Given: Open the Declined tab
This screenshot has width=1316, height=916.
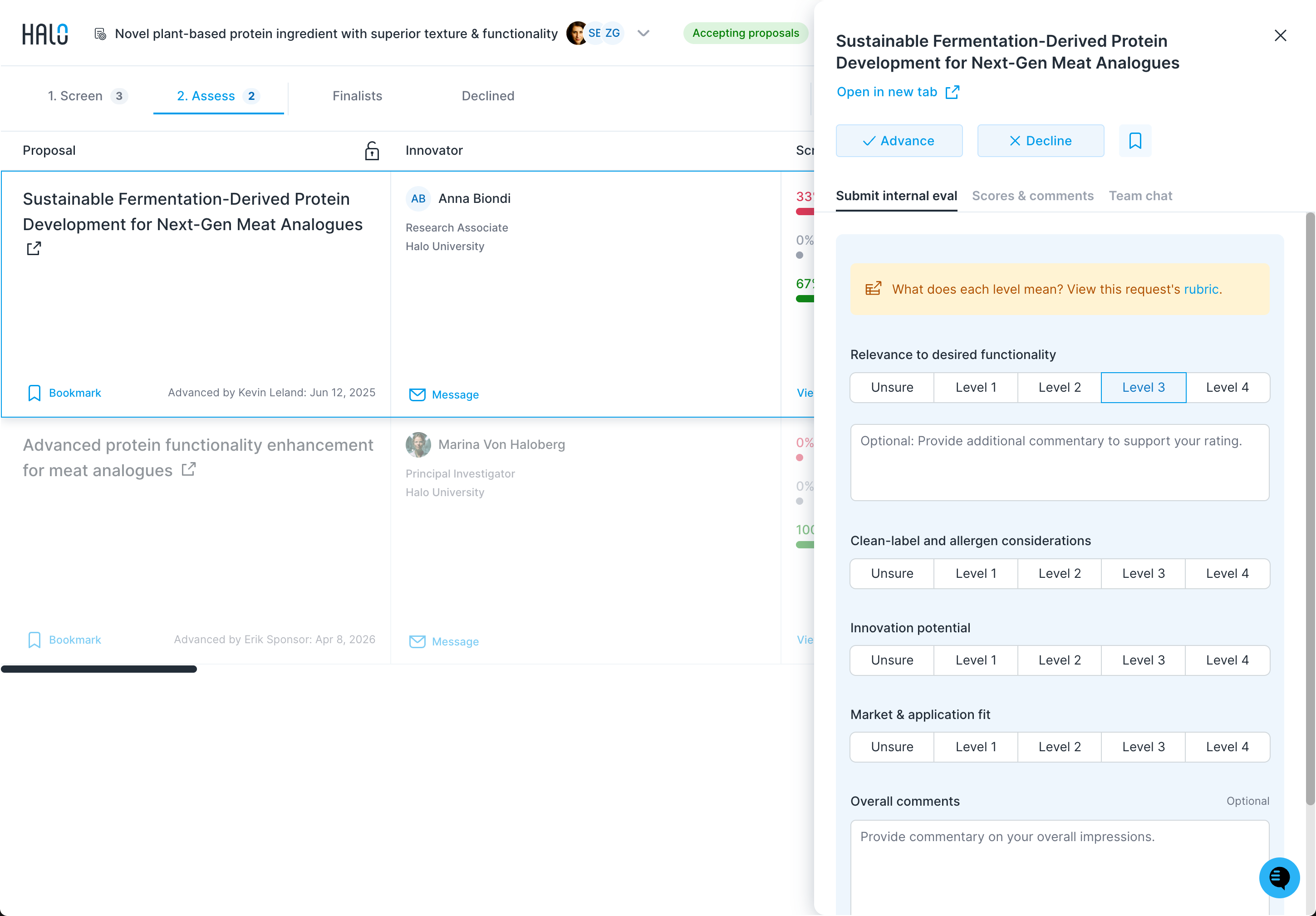Looking at the screenshot, I should pos(488,96).
